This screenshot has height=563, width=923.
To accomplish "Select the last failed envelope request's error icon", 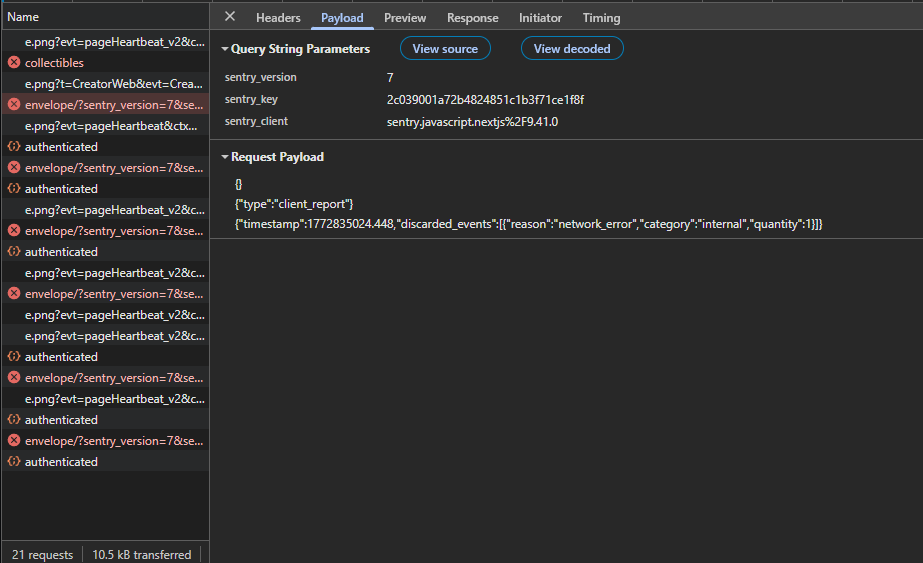I will click(14, 441).
